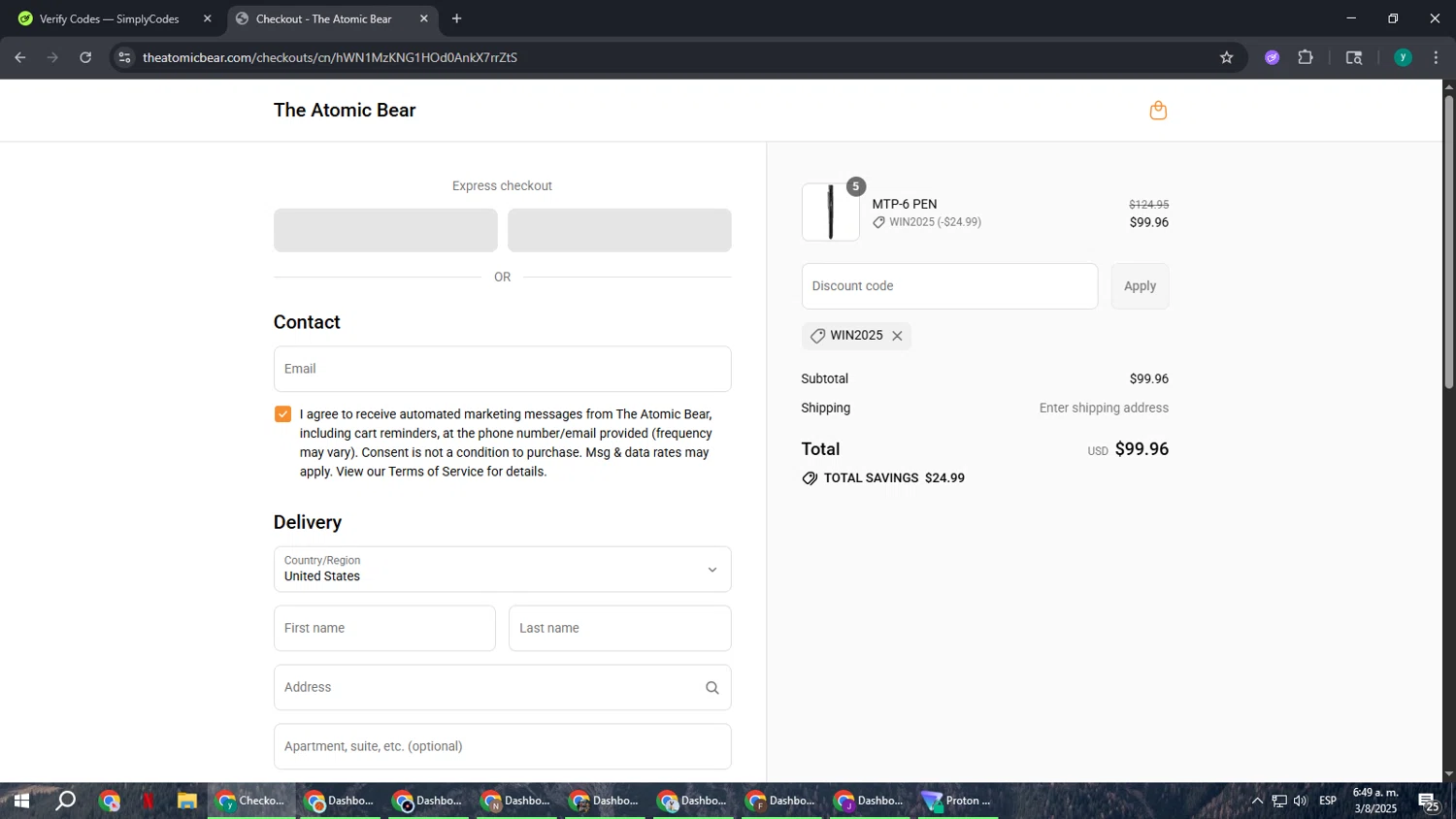This screenshot has width=1456, height=819.
Task: Click the address bar URL
Action: coord(330,57)
